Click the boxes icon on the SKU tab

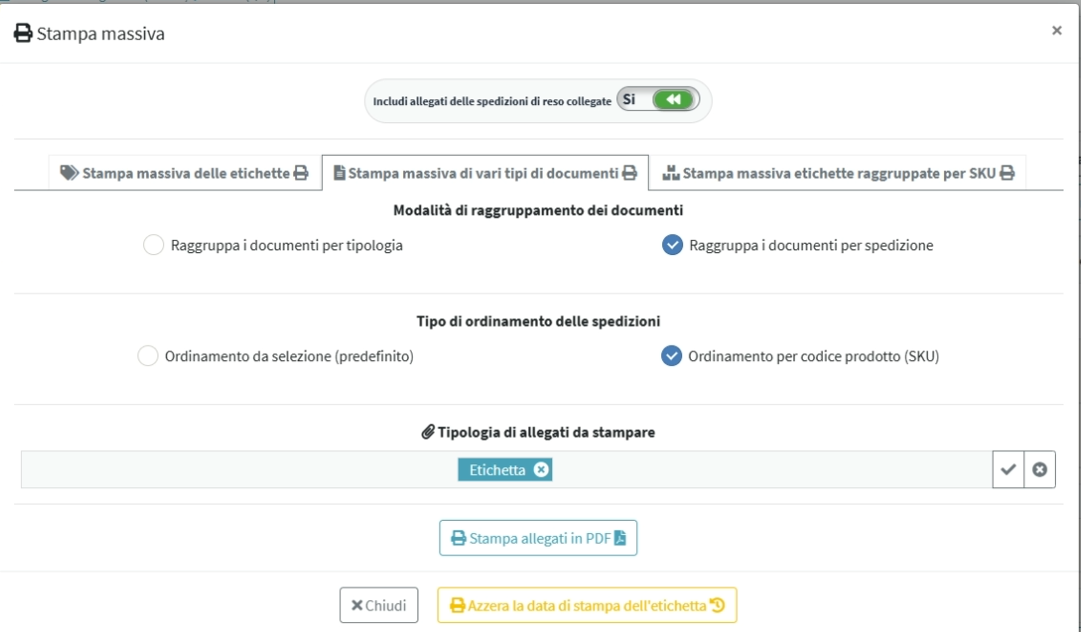pos(671,172)
